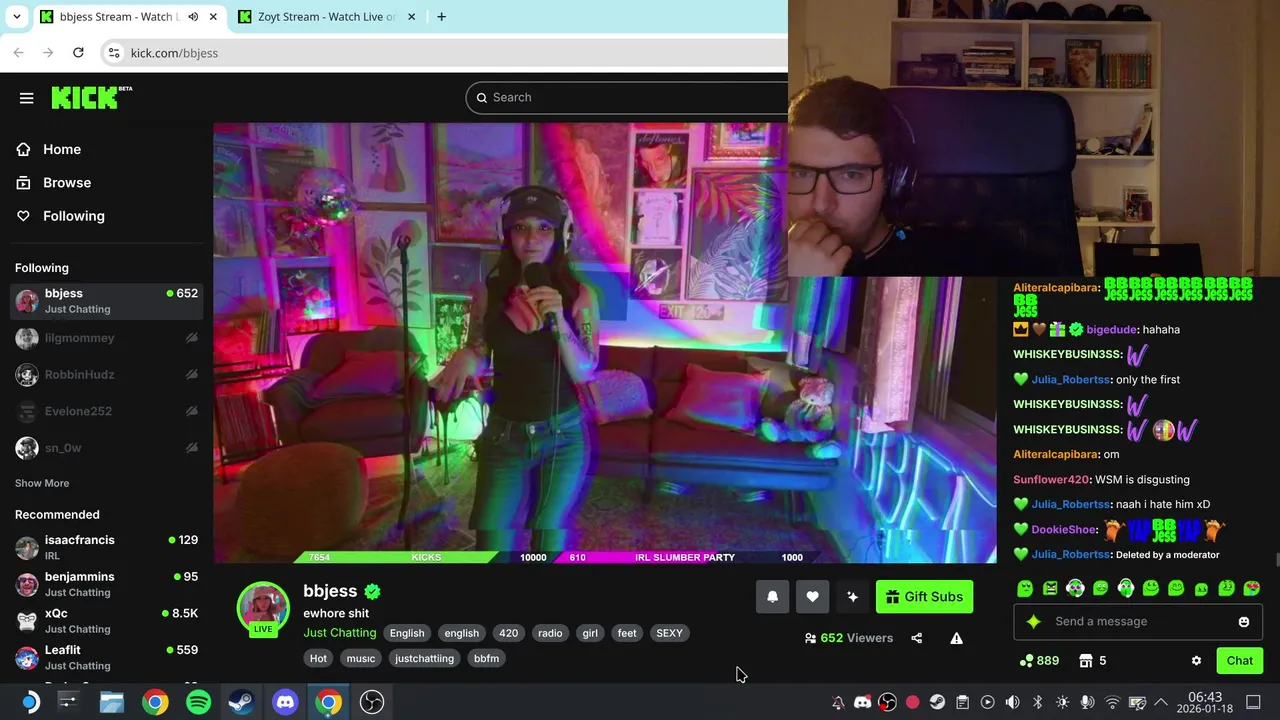
Task: Click the English language tag
Action: coord(407,633)
